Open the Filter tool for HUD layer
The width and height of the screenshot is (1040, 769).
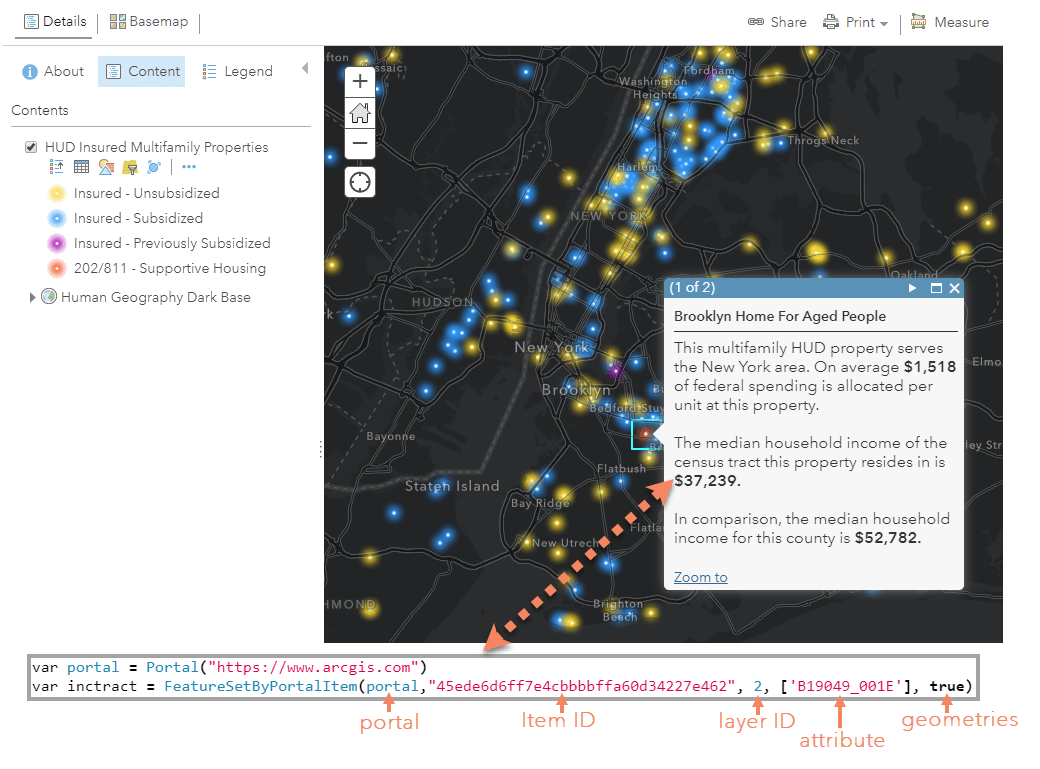click(130, 167)
